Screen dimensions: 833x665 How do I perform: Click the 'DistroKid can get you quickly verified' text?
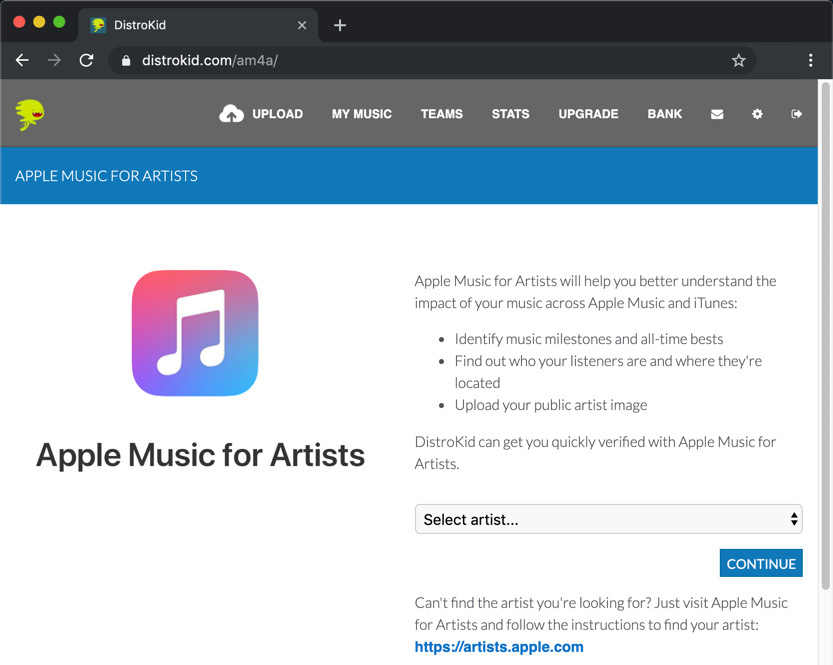point(595,453)
